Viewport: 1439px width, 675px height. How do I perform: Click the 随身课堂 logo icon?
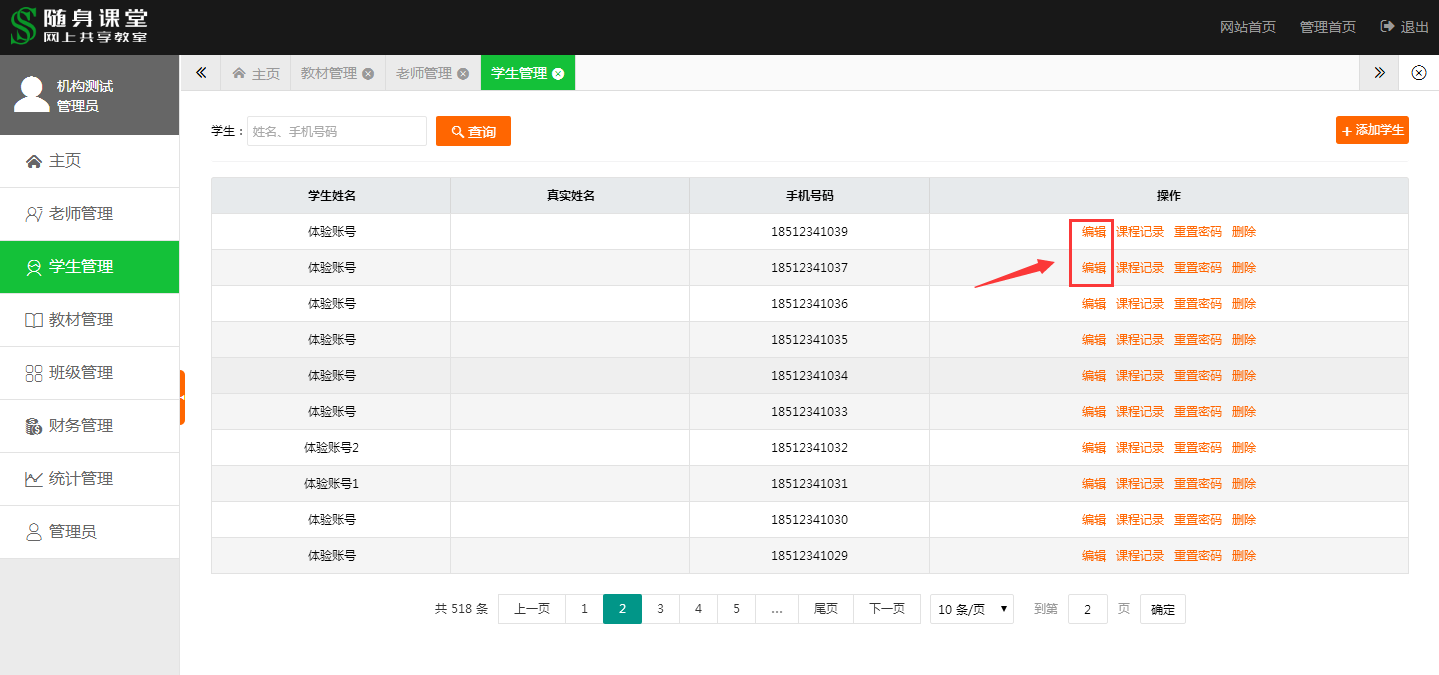(23, 26)
